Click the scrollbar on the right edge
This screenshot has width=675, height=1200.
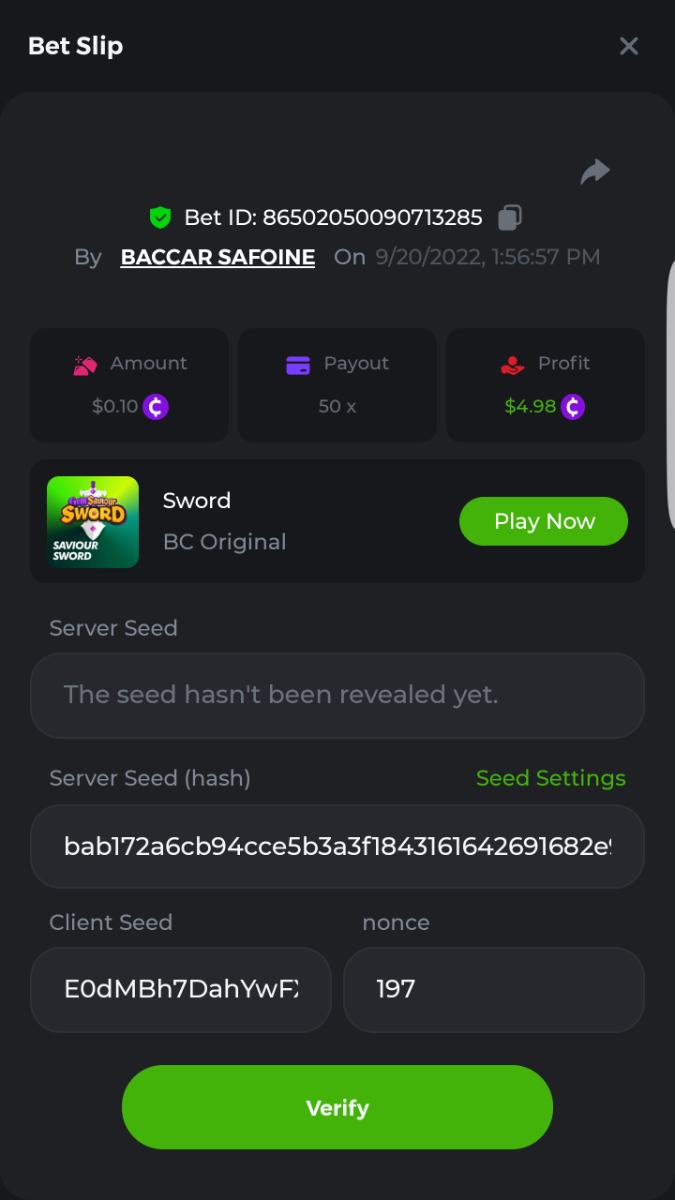coord(670,400)
